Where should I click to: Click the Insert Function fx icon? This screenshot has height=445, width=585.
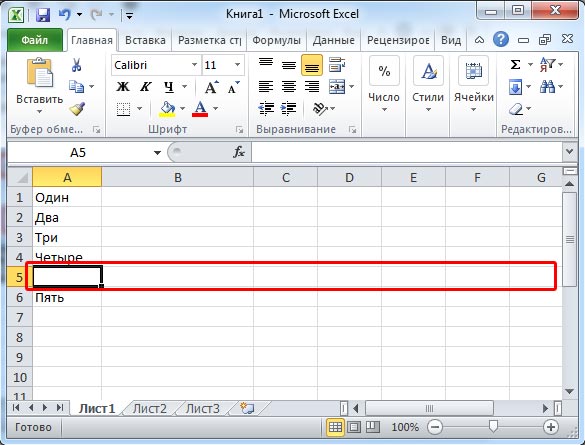click(239, 152)
